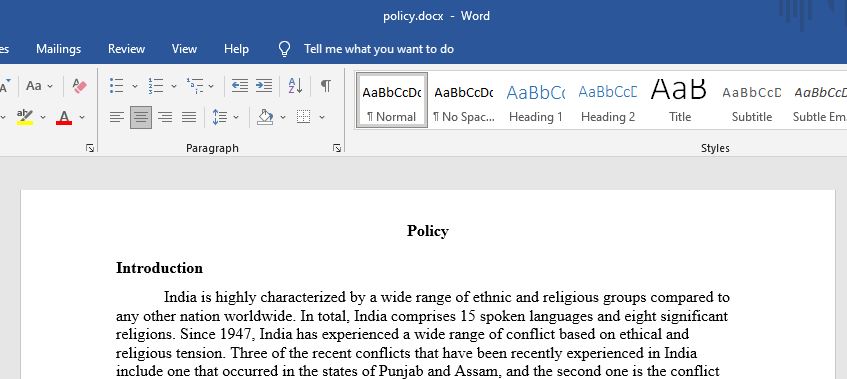Open the Review tab
The height and width of the screenshot is (379, 847).
pyautogui.click(x=126, y=49)
